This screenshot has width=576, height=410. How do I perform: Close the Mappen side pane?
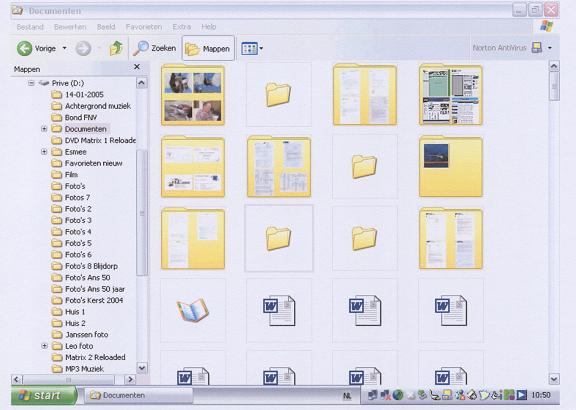(x=137, y=67)
